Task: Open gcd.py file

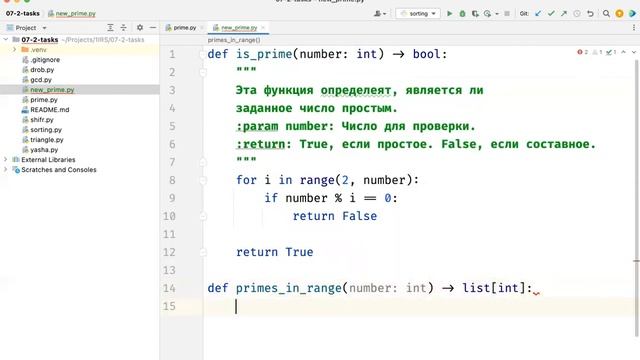Action: [41, 80]
